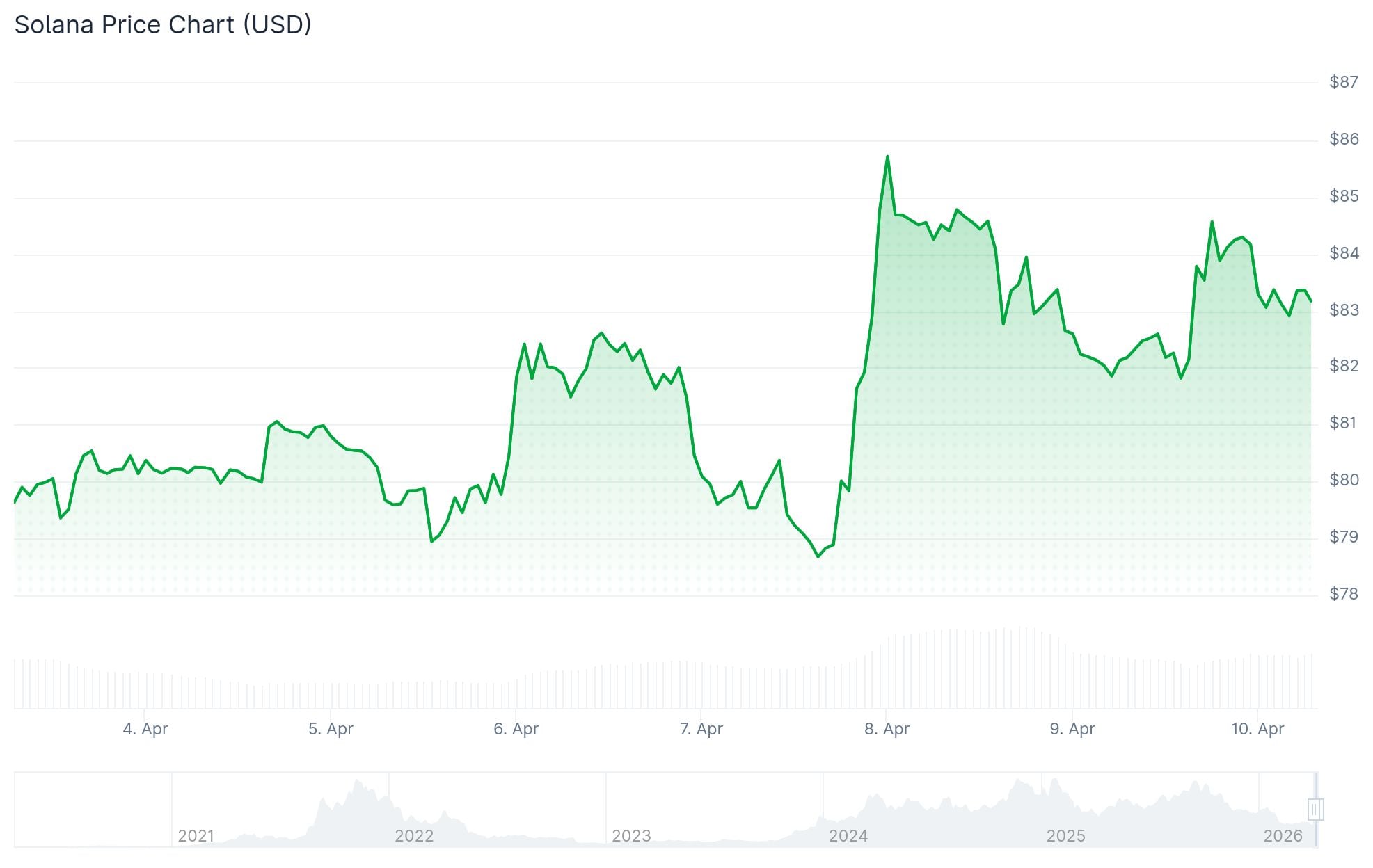Click the 7. Apr date label
Screen dimensions: 1373x868
[701, 729]
